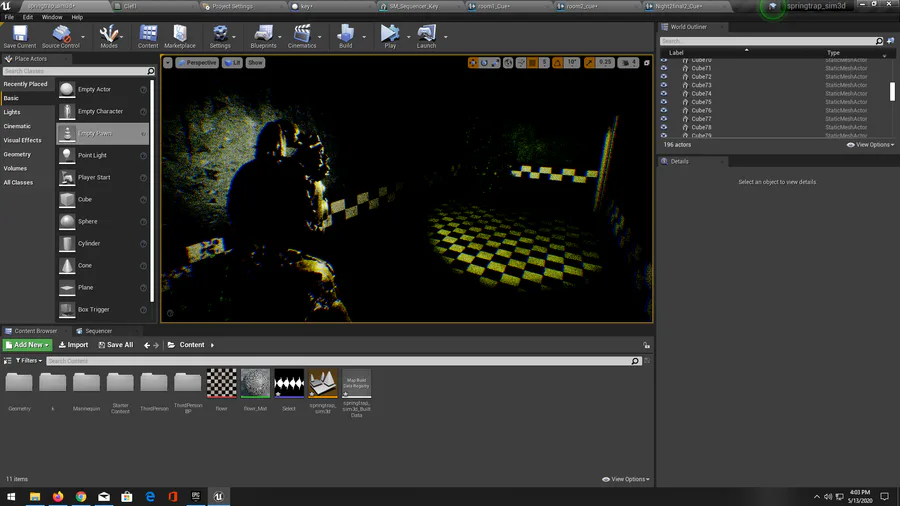Screen dimensions: 900x506
Task: Toggle visibility of Cube76 in outliner
Action: pyautogui.click(x=664, y=110)
